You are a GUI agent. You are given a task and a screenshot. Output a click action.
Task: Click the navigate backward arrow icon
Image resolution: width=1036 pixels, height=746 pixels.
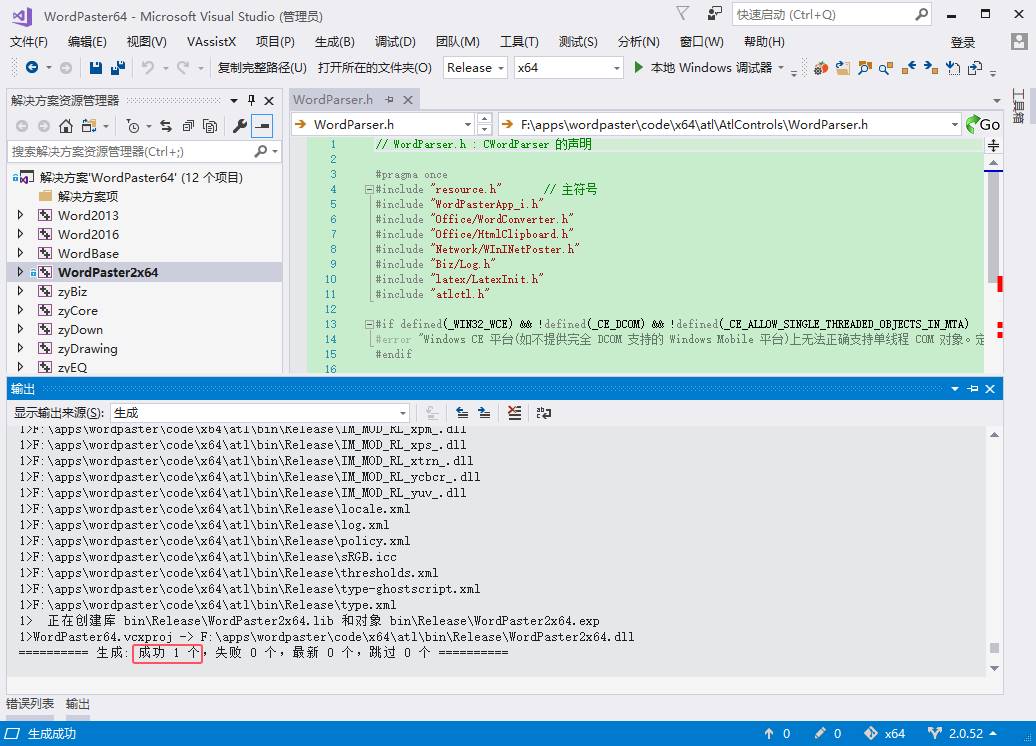(x=31, y=68)
